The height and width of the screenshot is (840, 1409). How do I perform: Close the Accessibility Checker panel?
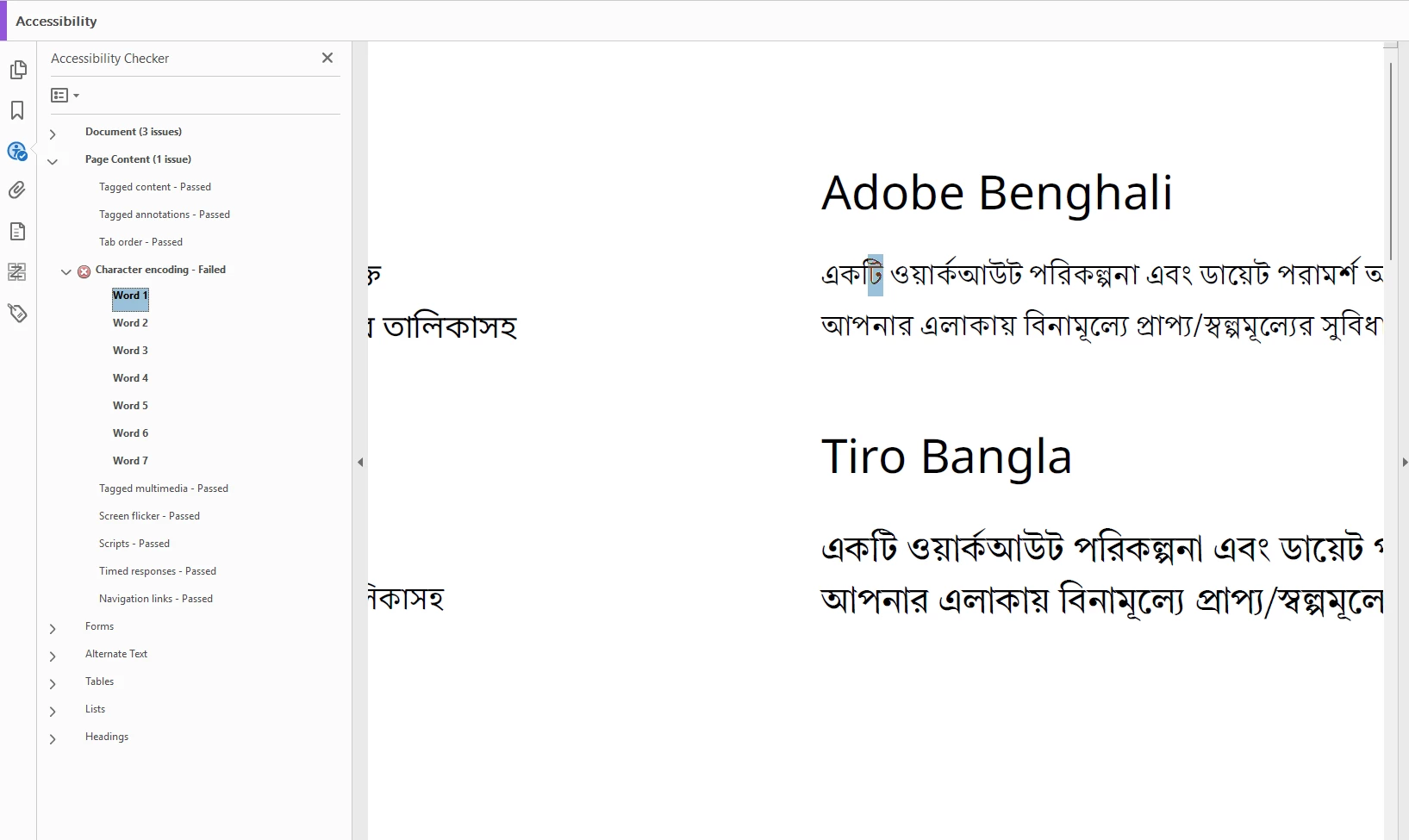click(327, 58)
